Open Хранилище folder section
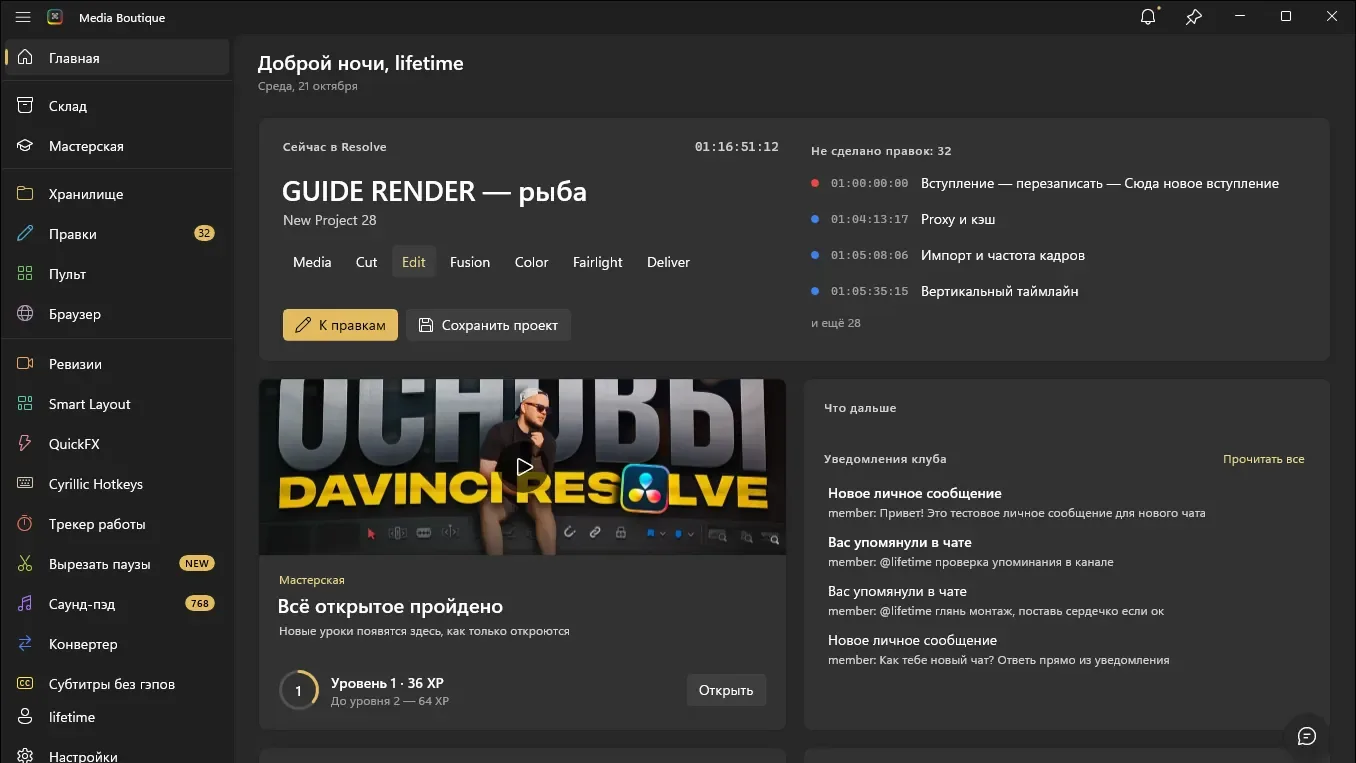 point(117,194)
